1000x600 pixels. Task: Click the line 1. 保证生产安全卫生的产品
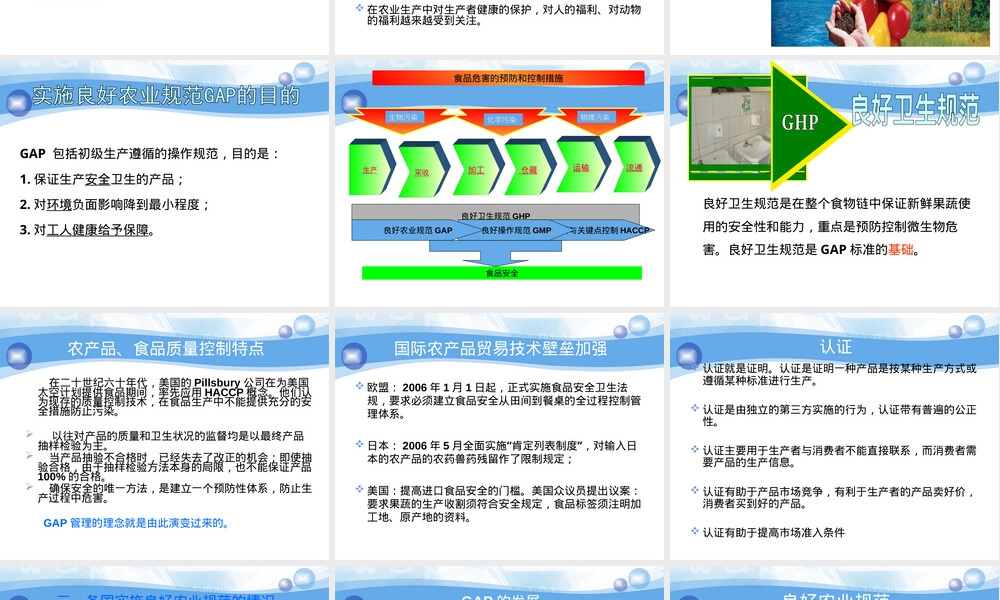click(x=102, y=179)
